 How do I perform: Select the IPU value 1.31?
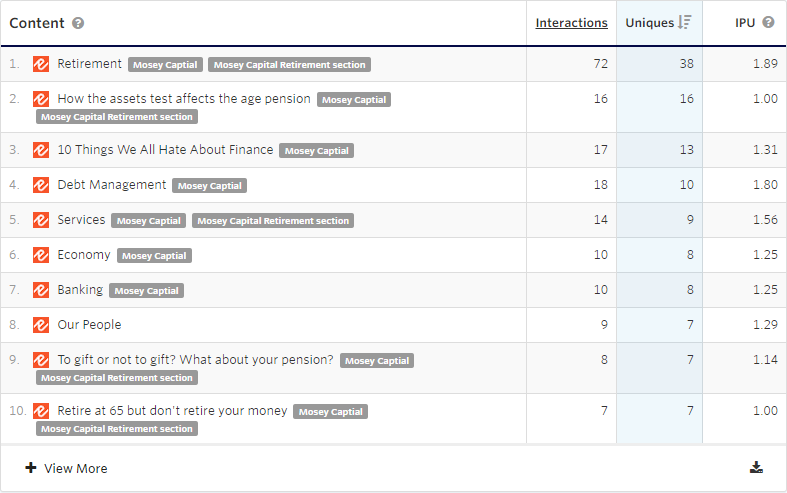click(765, 150)
